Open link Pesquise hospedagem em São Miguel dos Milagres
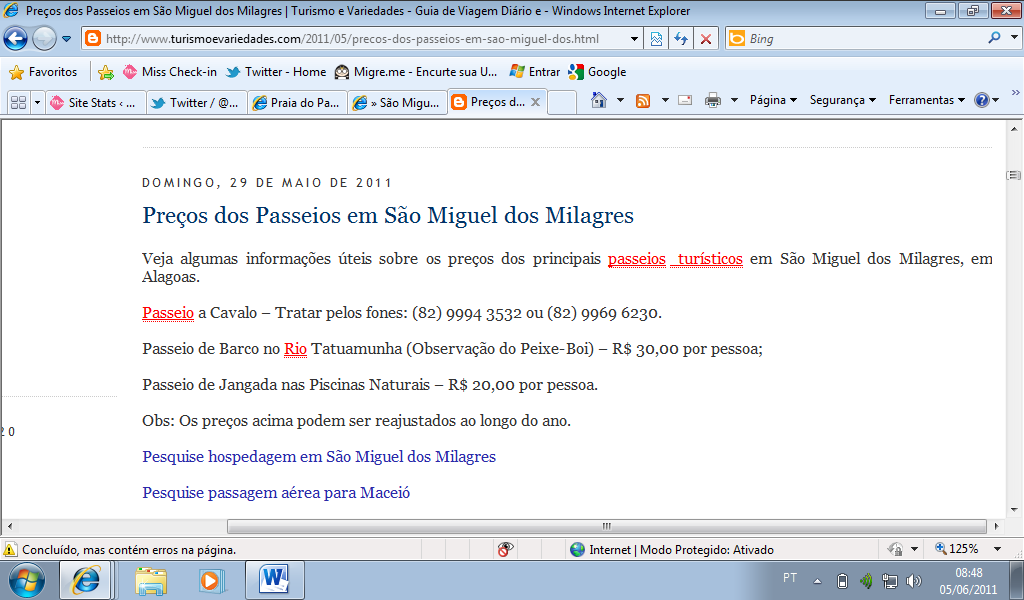The image size is (1024, 600). (x=319, y=457)
